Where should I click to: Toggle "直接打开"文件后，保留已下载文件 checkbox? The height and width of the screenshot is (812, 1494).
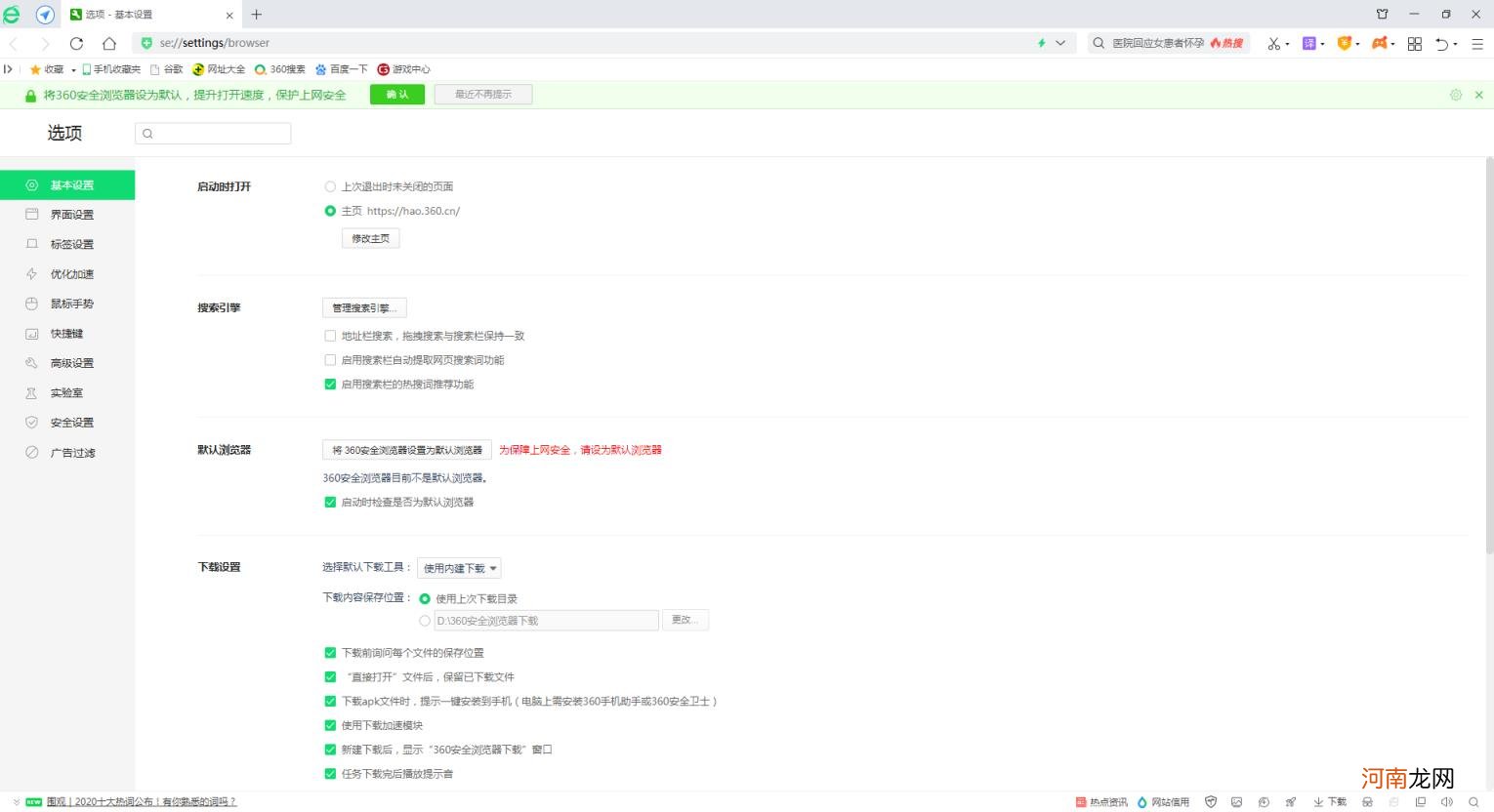tap(330, 676)
